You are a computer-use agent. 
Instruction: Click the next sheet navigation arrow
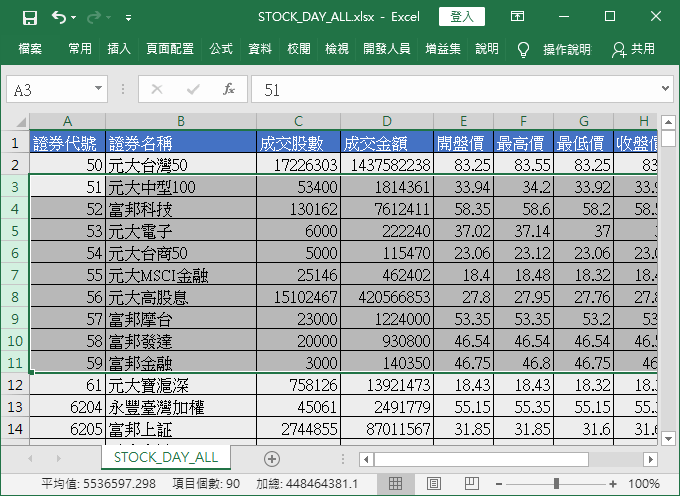pyautogui.click(x=59, y=458)
